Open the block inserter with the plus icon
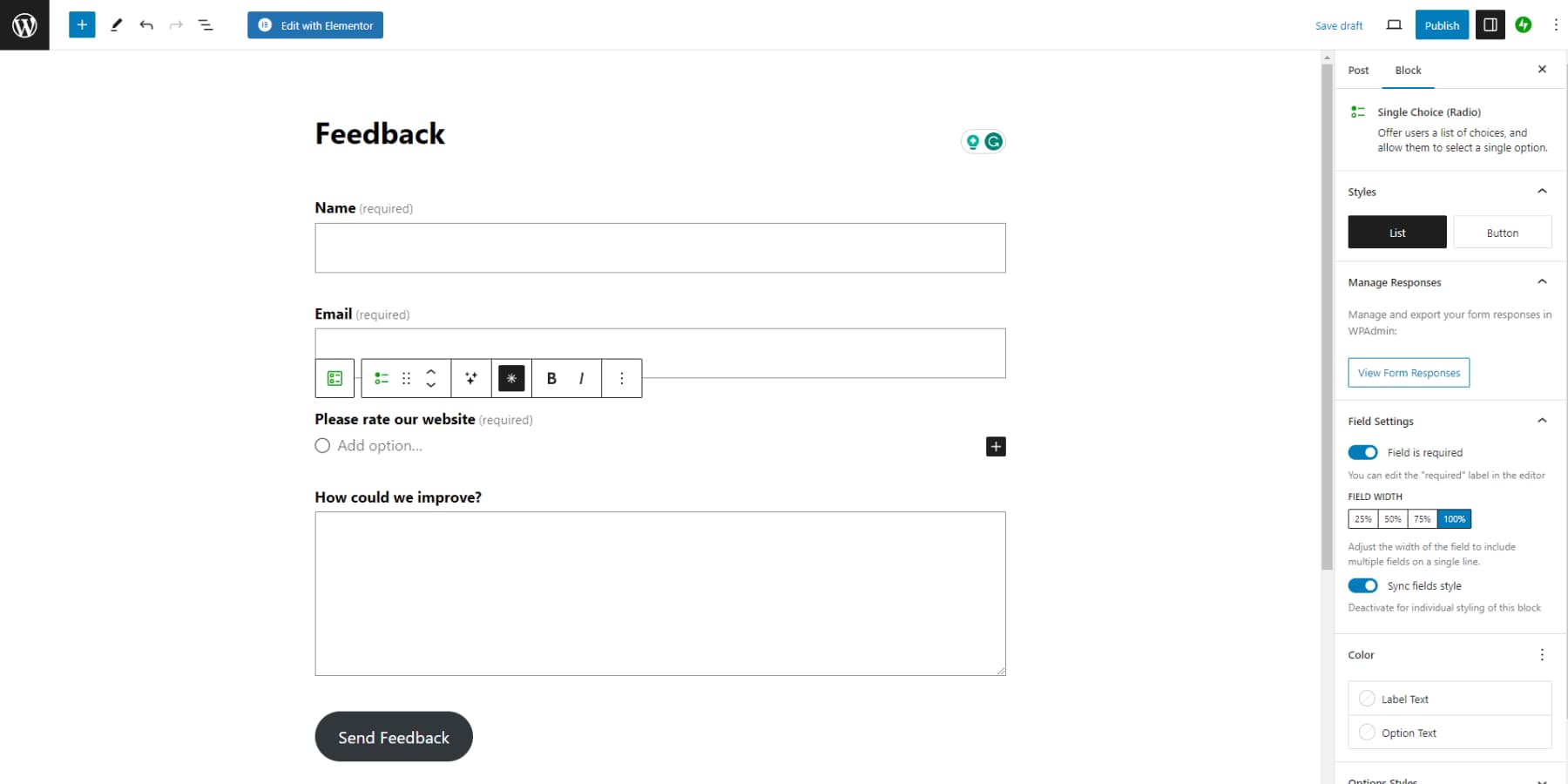 [x=82, y=24]
